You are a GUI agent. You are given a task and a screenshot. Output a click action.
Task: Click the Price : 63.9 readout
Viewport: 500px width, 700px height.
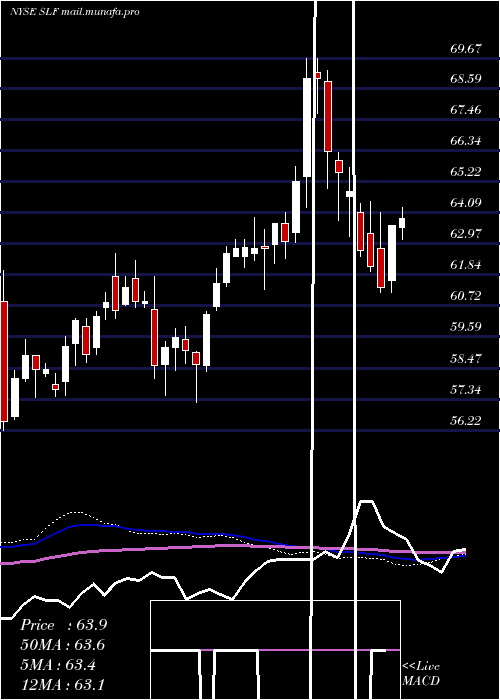(63, 625)
